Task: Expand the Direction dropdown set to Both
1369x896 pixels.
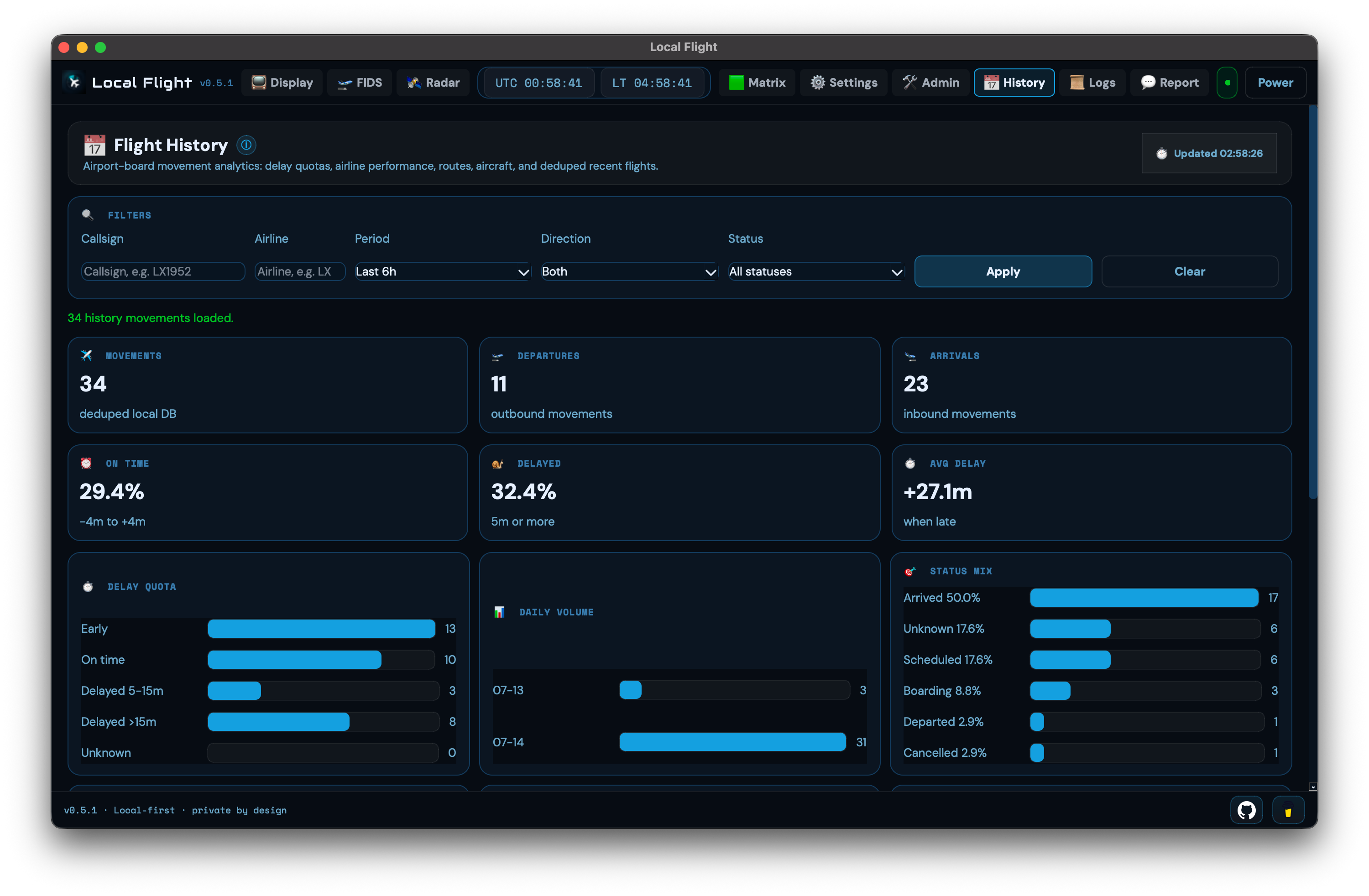Action: [x=629, y=271]
